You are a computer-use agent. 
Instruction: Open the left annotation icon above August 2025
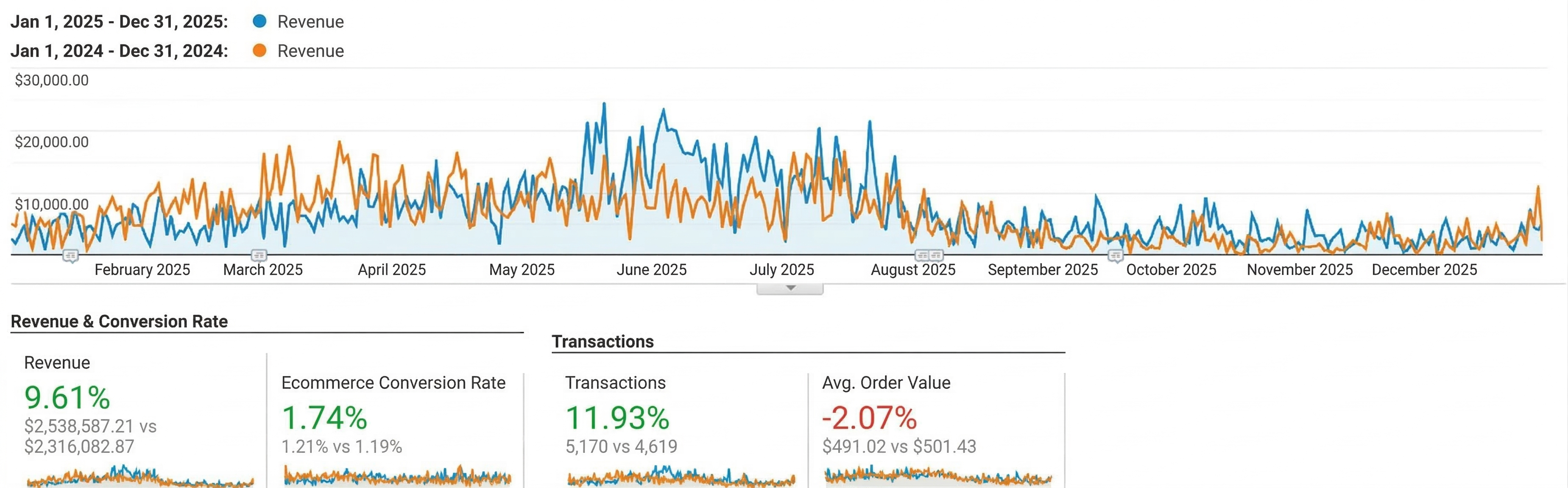(x=922, y=256)
